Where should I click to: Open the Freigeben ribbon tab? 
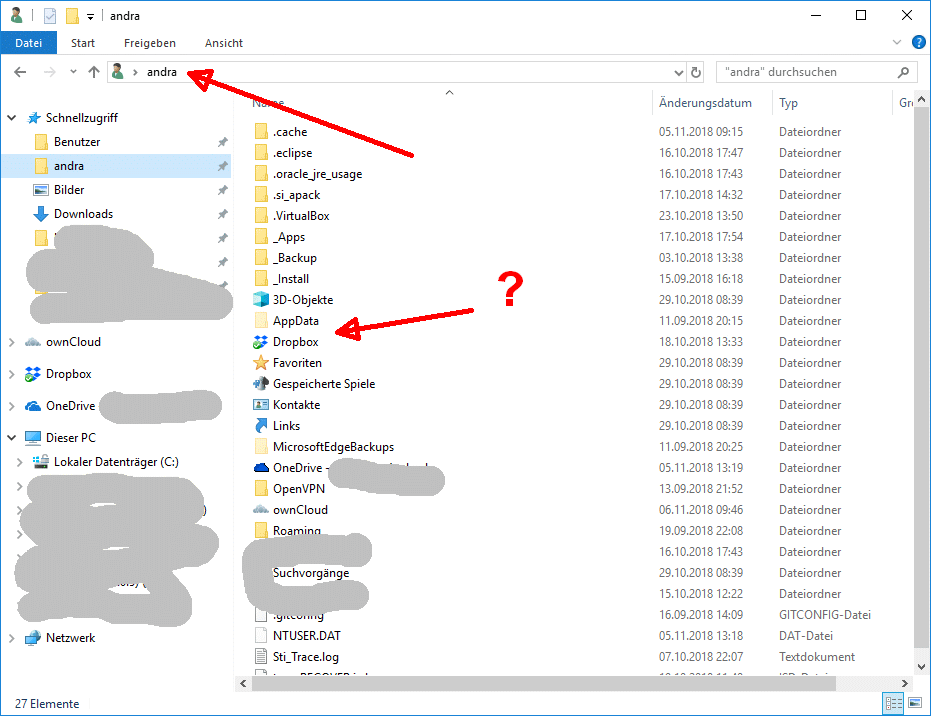tap(150, 43)
